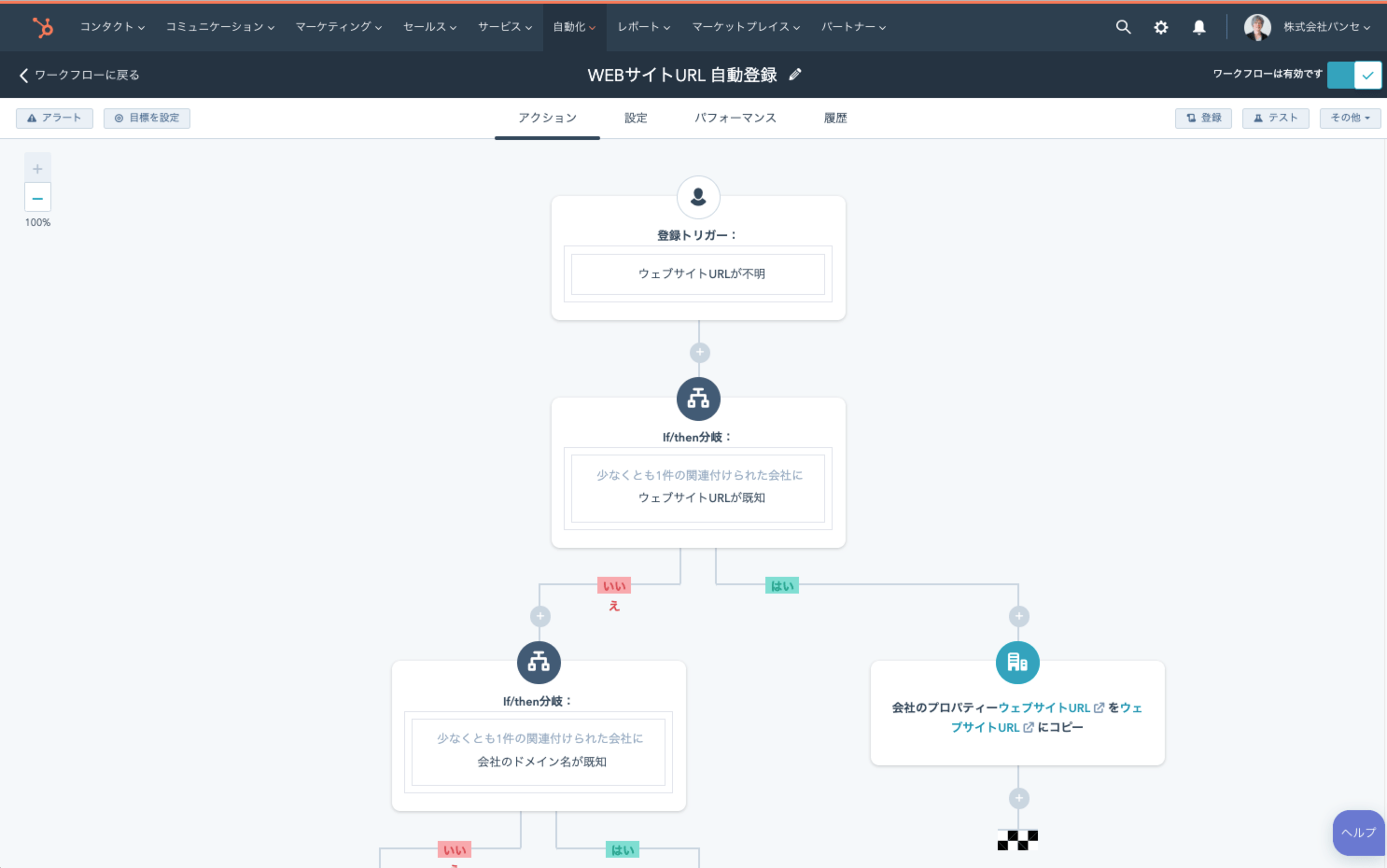
Task: Expand the その他 dropdown
Action: point(1350,118)
